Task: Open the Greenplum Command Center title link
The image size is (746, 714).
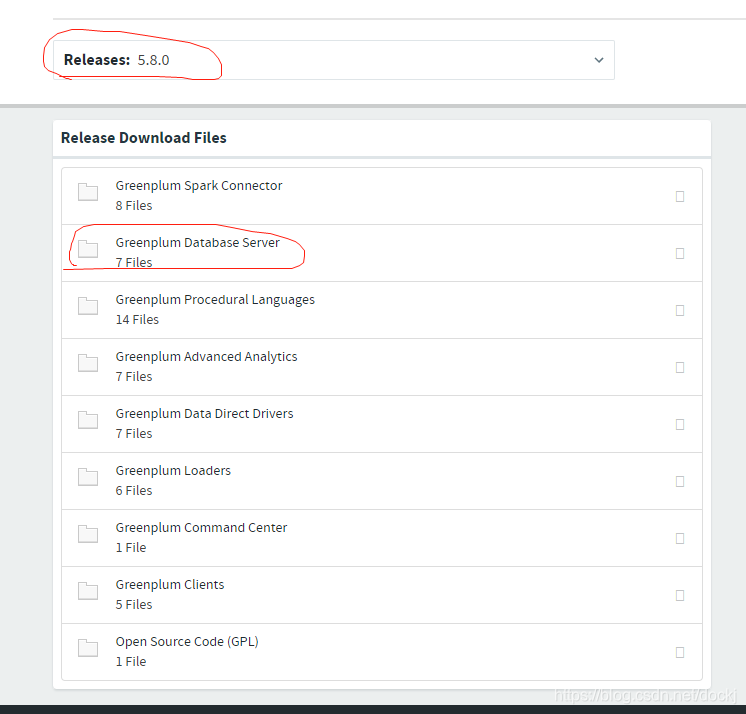Action: [x=201, y=528]
